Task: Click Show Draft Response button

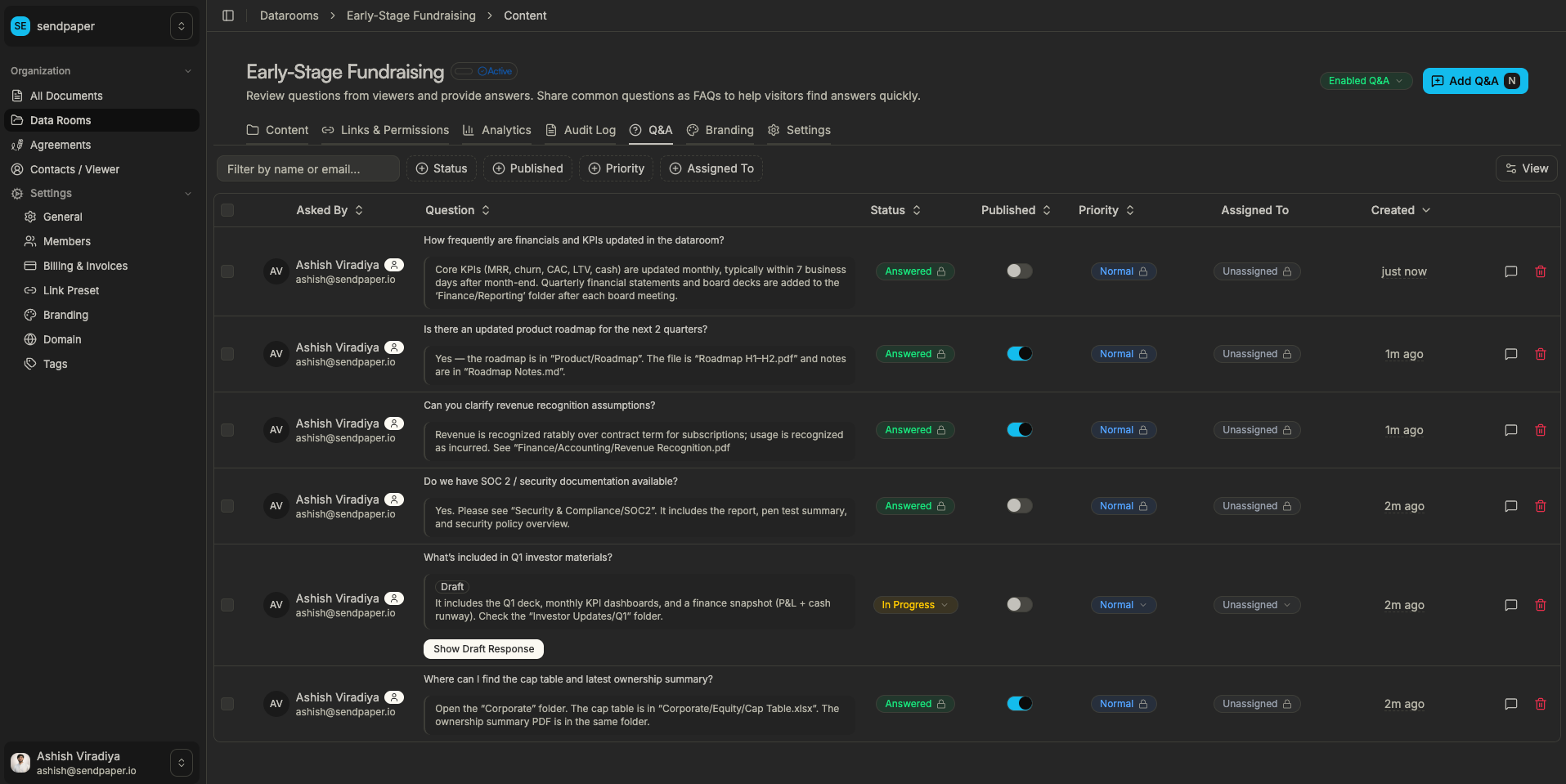Action: pos(482,648)
